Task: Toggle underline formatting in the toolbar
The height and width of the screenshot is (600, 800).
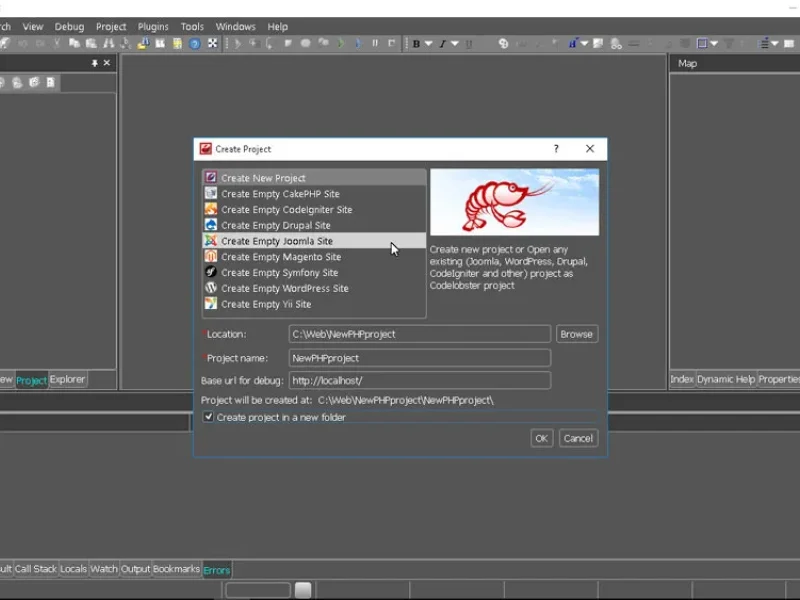Action: click(469, 43)
